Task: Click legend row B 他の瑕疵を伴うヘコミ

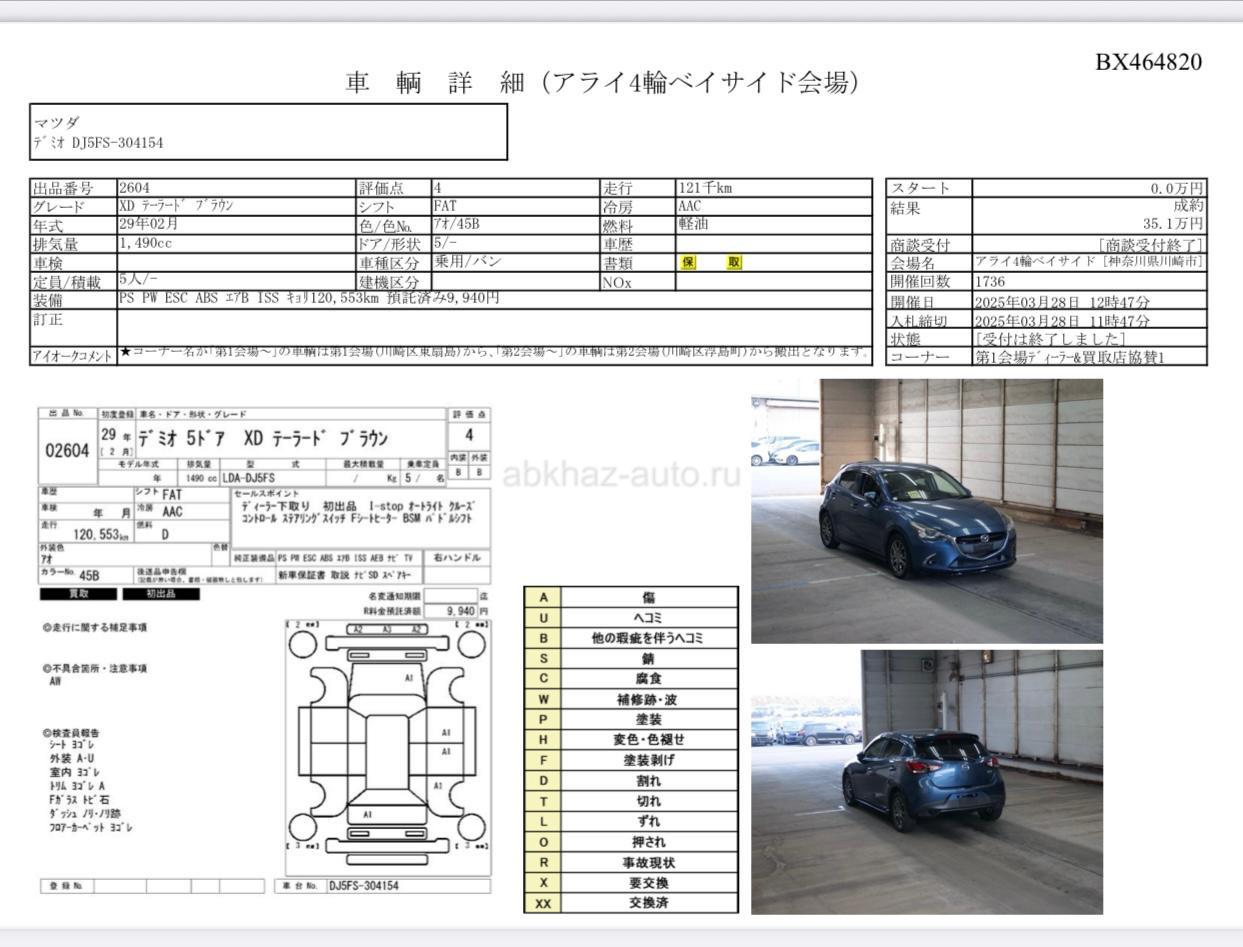Action: coord(631,638)
